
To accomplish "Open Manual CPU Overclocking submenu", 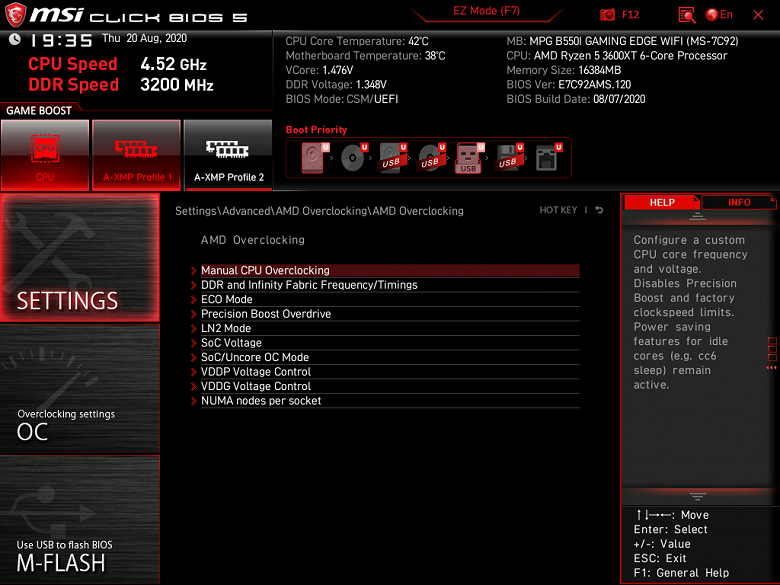I will (390, 270).
